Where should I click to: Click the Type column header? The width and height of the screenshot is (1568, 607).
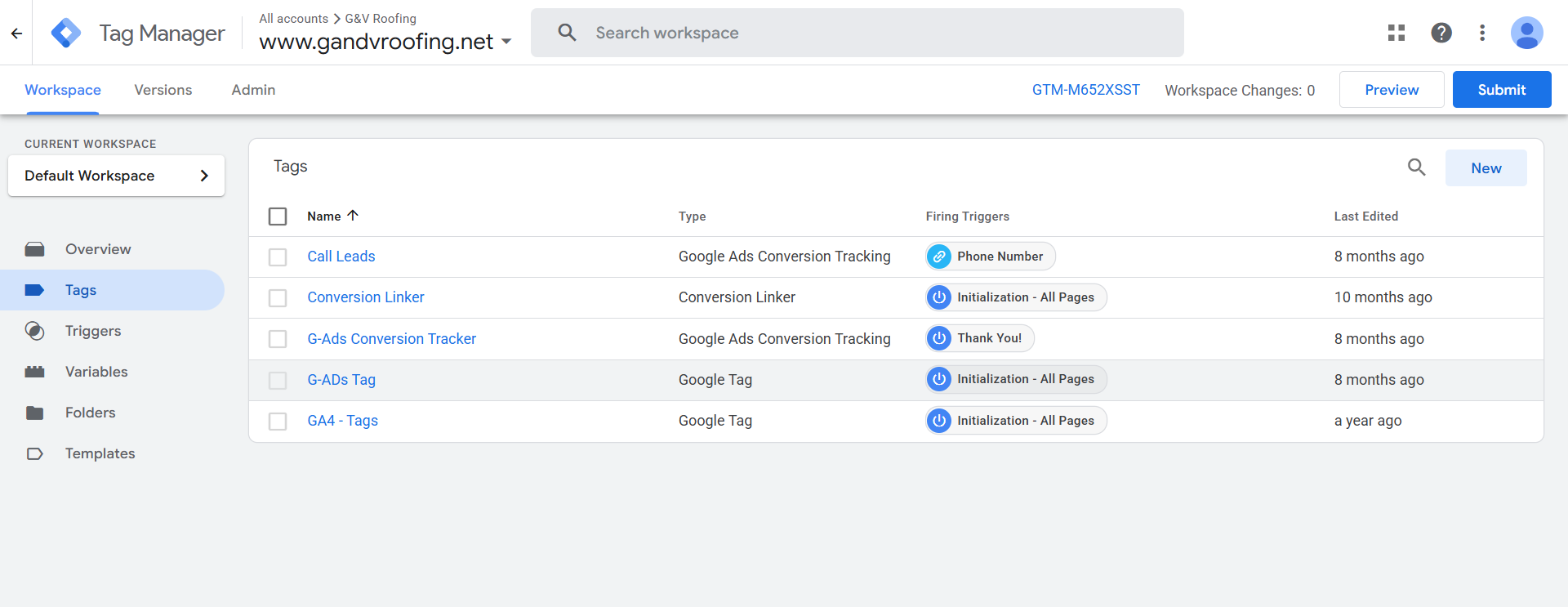tap(692, 216)
